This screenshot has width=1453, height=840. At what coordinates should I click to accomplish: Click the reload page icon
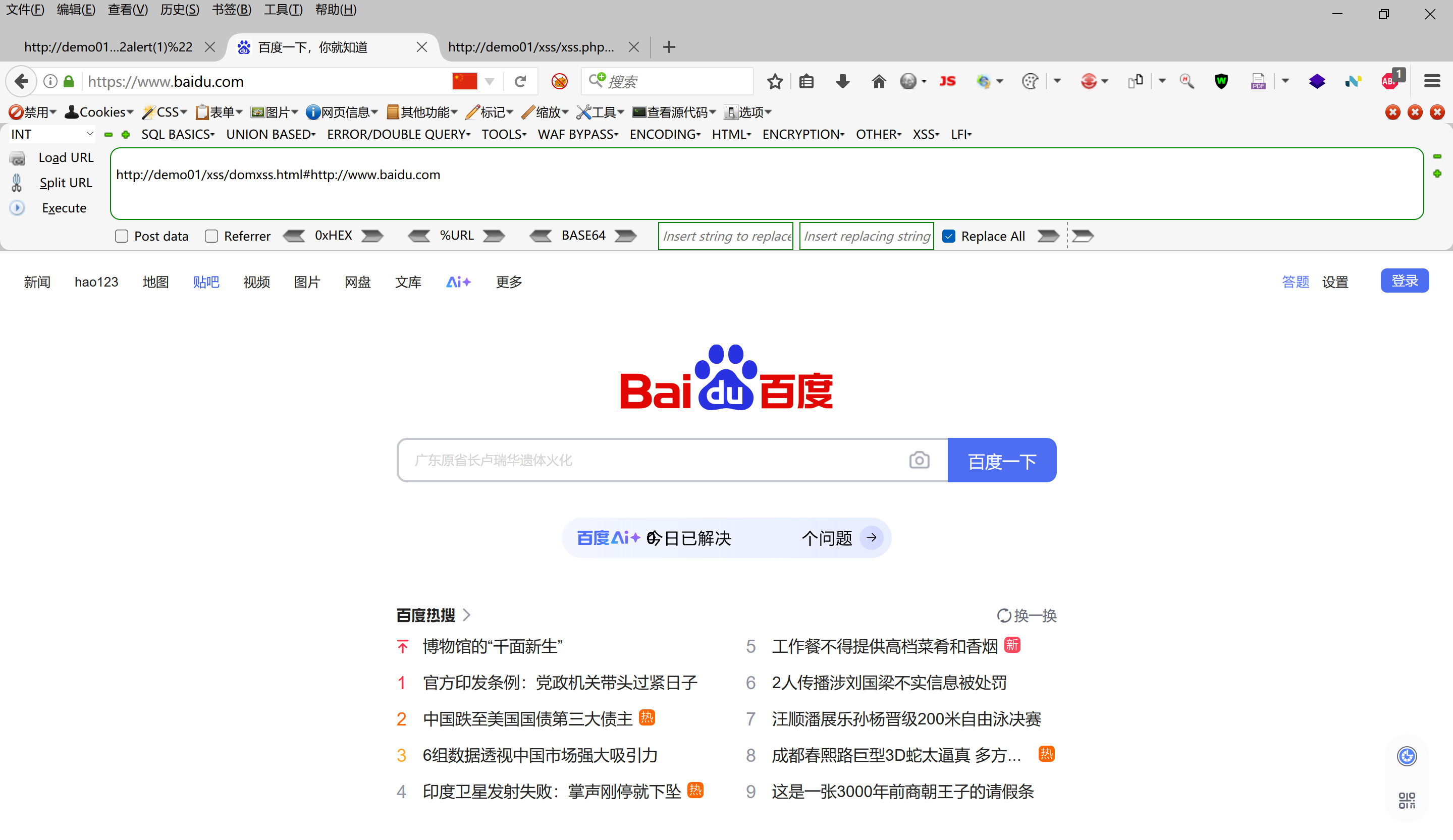520,81
